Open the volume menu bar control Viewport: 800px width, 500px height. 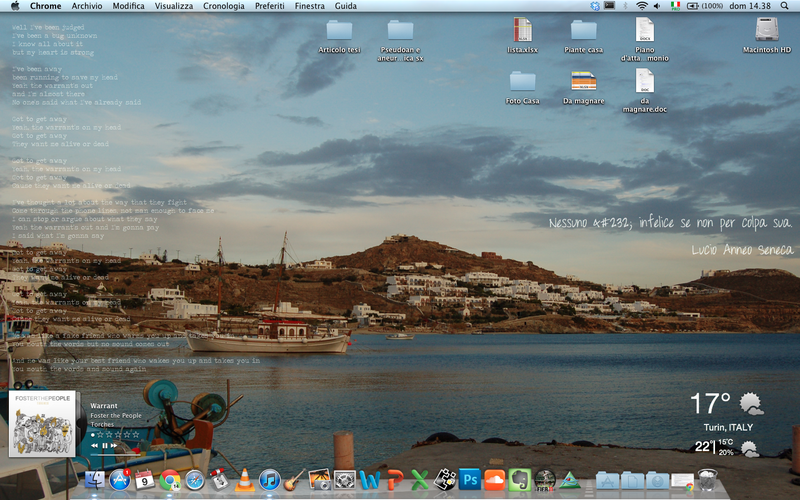658,6
